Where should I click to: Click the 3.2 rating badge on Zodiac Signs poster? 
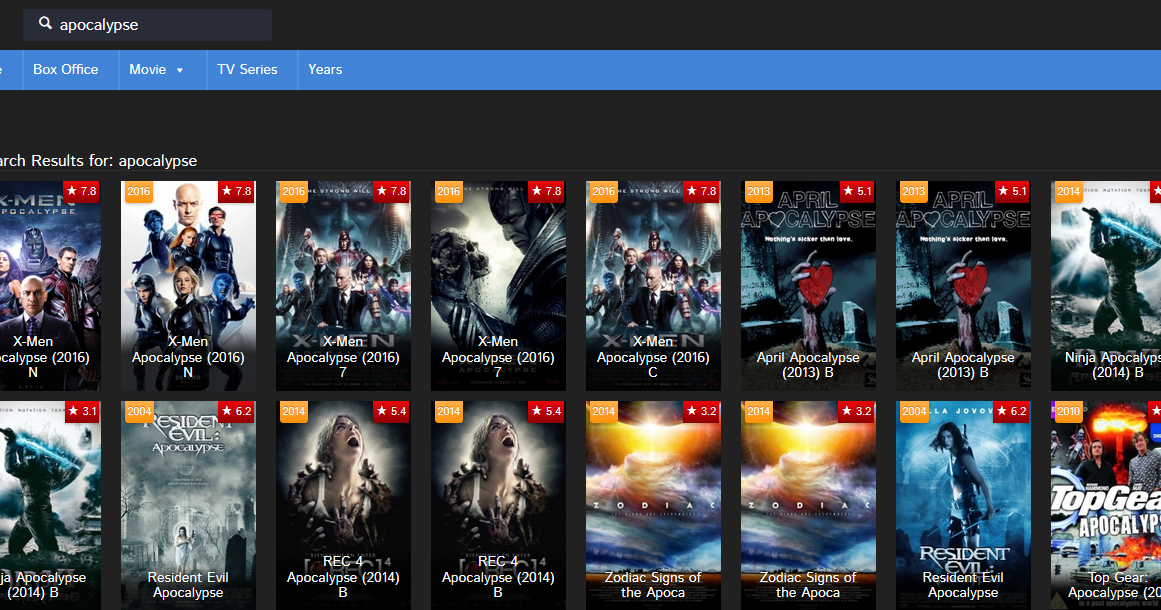coord(701,411)
